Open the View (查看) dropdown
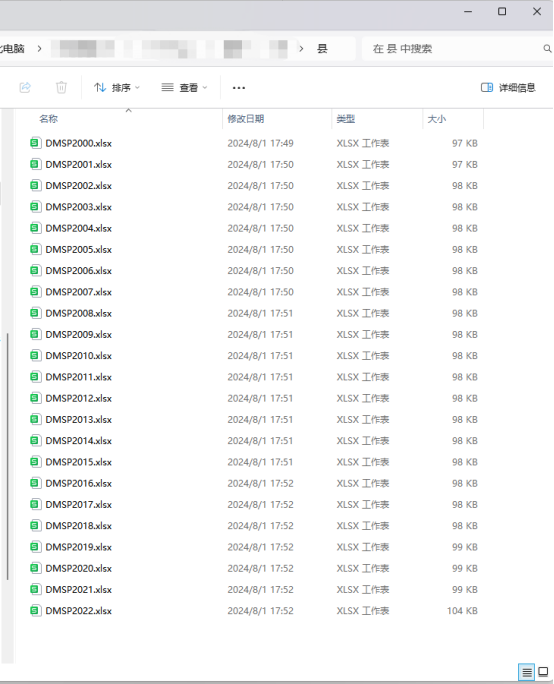The image size is (554, 684). point(184,88)
